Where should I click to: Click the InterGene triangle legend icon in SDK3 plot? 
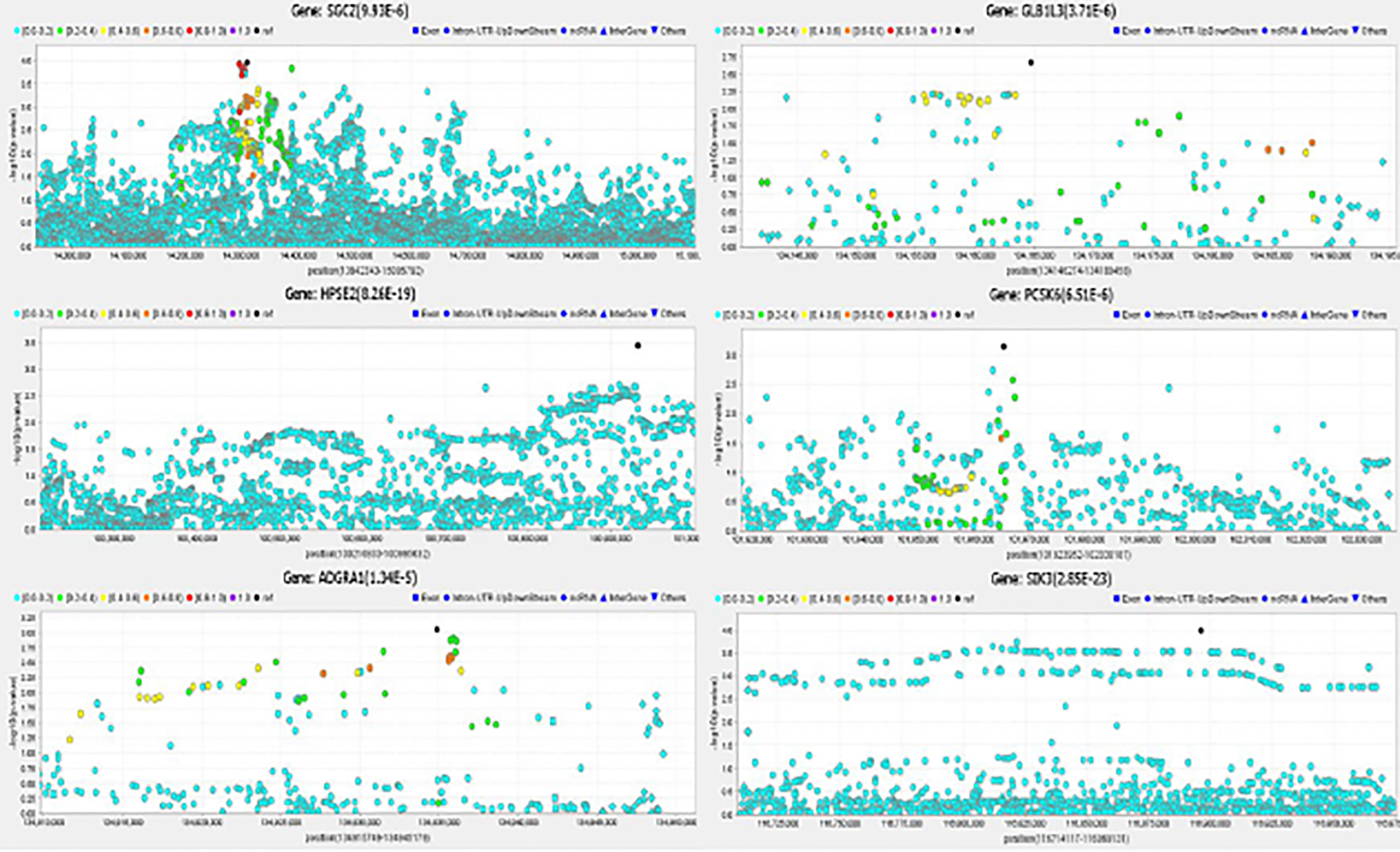(1305, 598)
